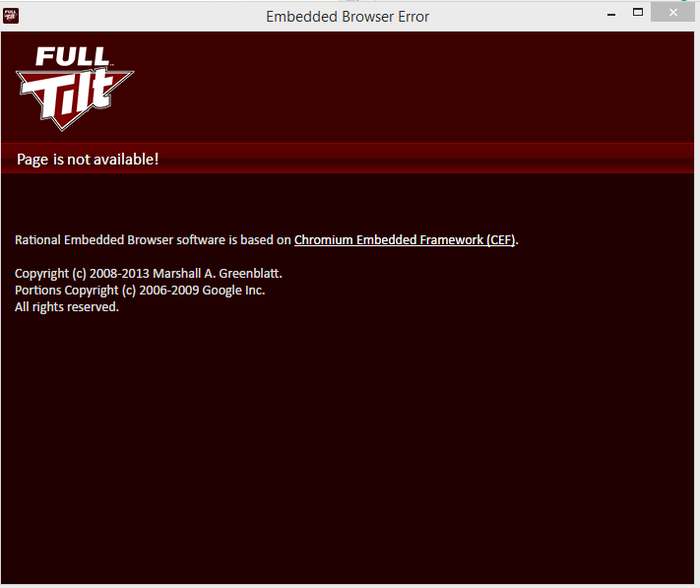Click the empty dark area below the copyright
This screenshot has width=700, height=588.
click(x=347, y=446)
